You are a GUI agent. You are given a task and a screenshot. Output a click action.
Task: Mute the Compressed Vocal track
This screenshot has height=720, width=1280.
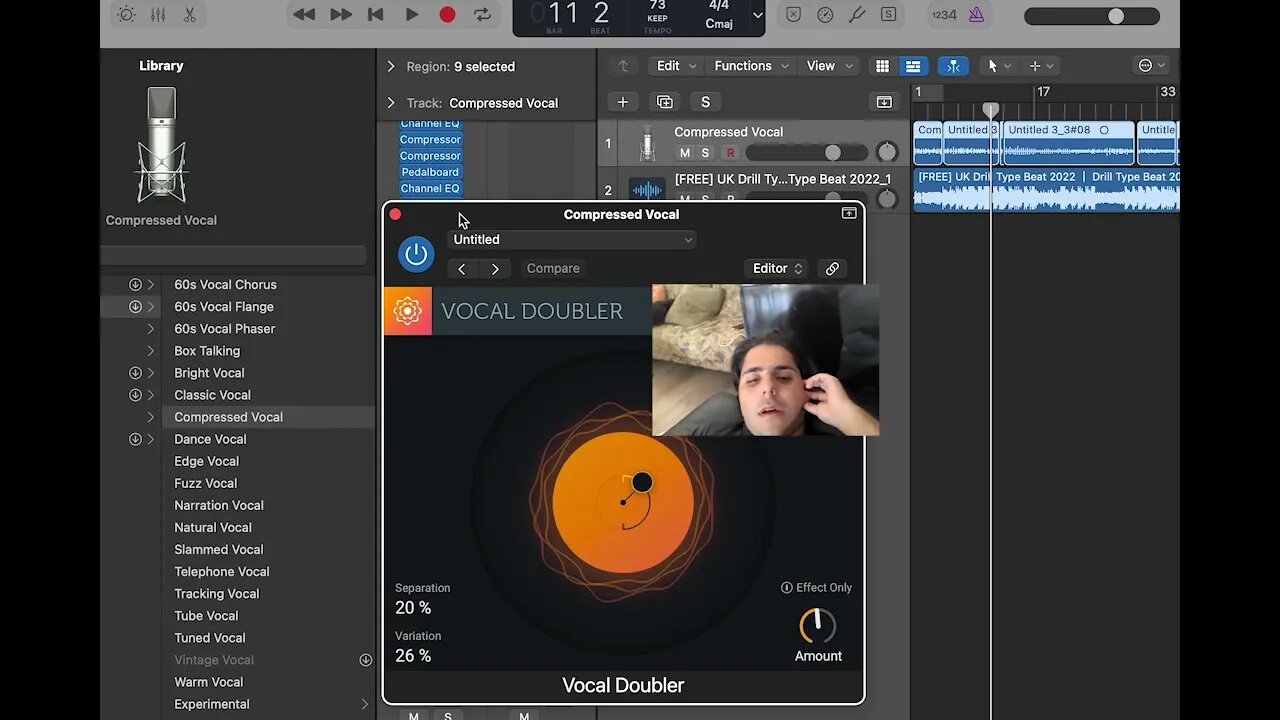tap(685, 153)
